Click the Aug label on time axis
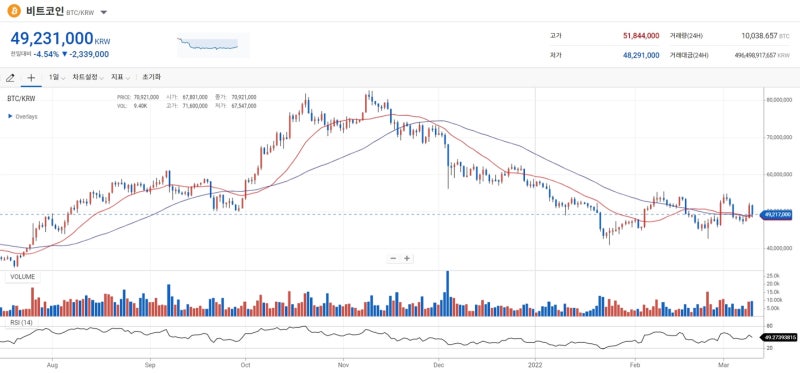 tap(52, 365)
